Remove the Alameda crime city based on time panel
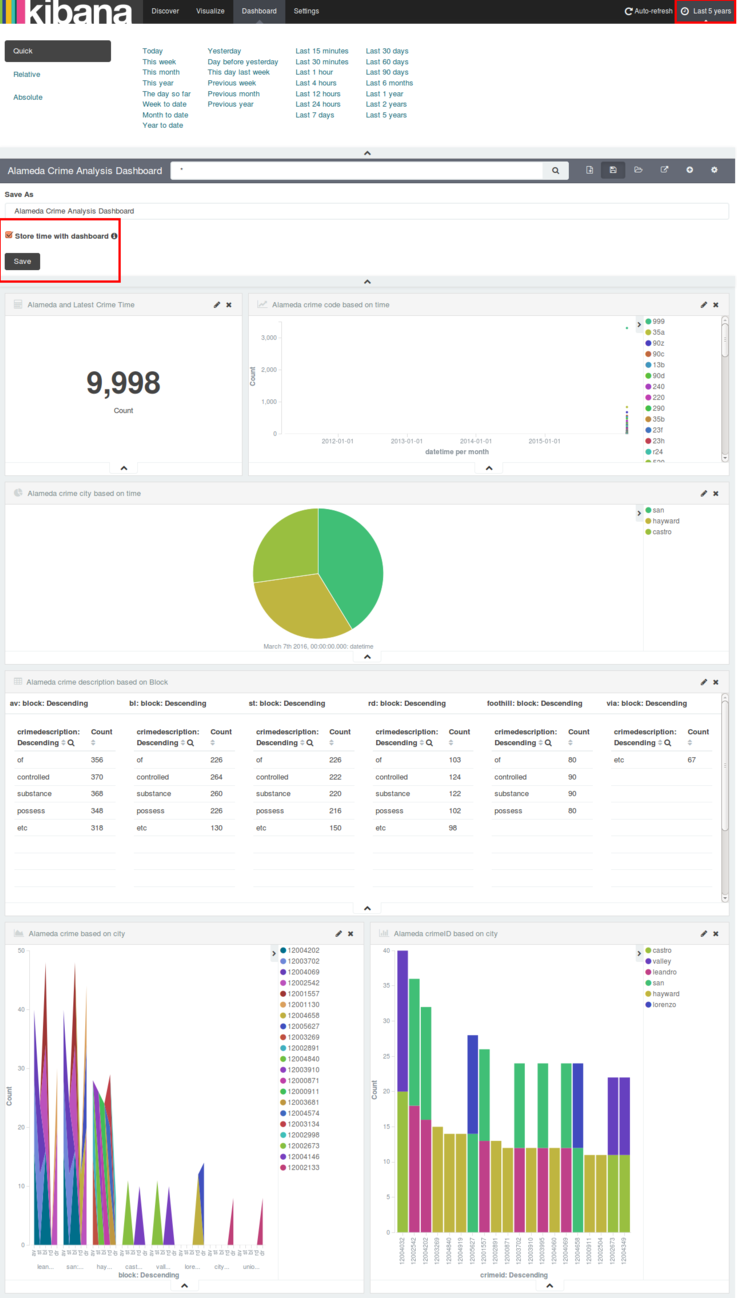 point(716,493)
